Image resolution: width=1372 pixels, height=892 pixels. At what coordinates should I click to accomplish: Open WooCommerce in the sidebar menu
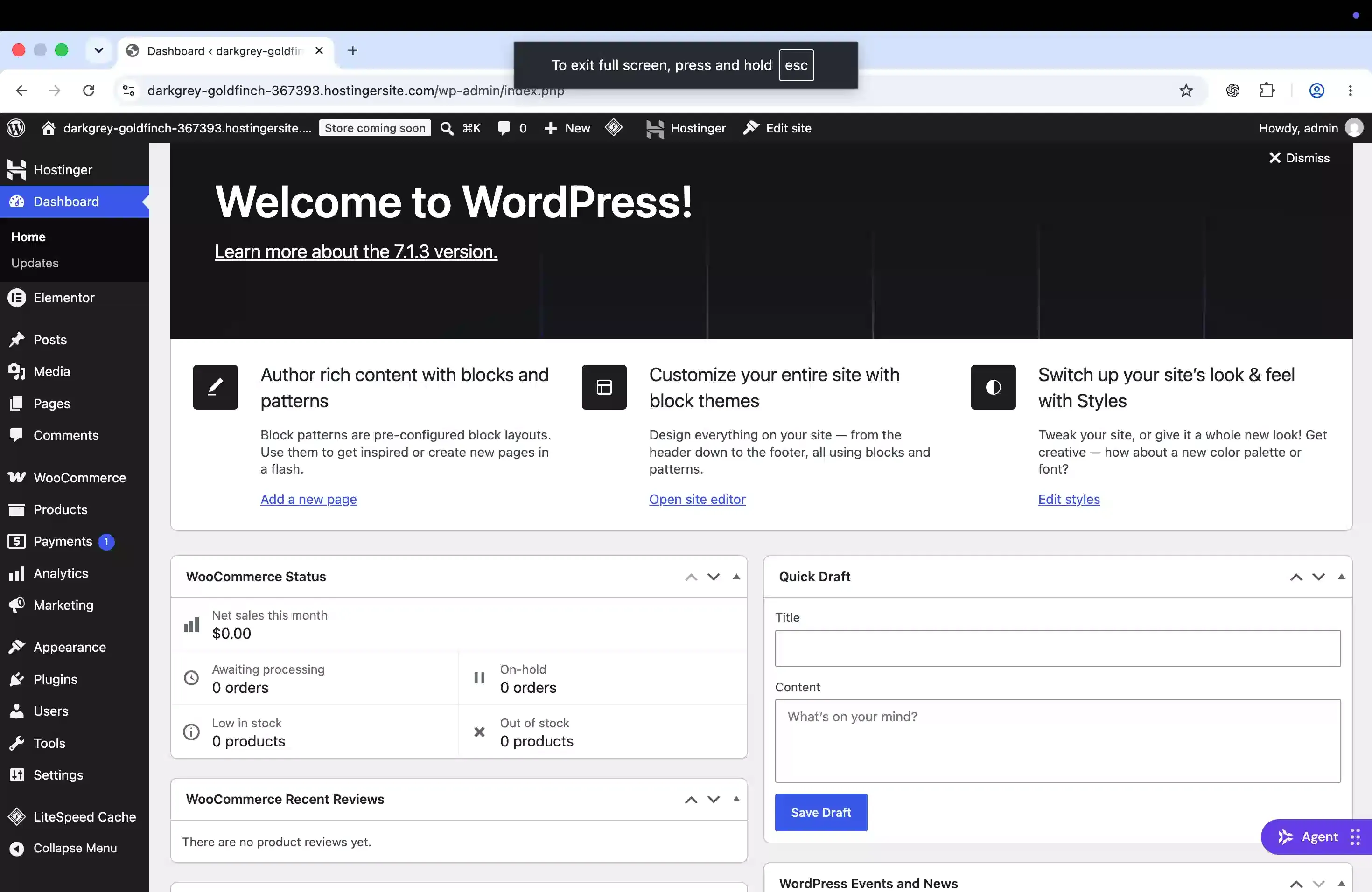pyautogui.click(x=75, y=478)
